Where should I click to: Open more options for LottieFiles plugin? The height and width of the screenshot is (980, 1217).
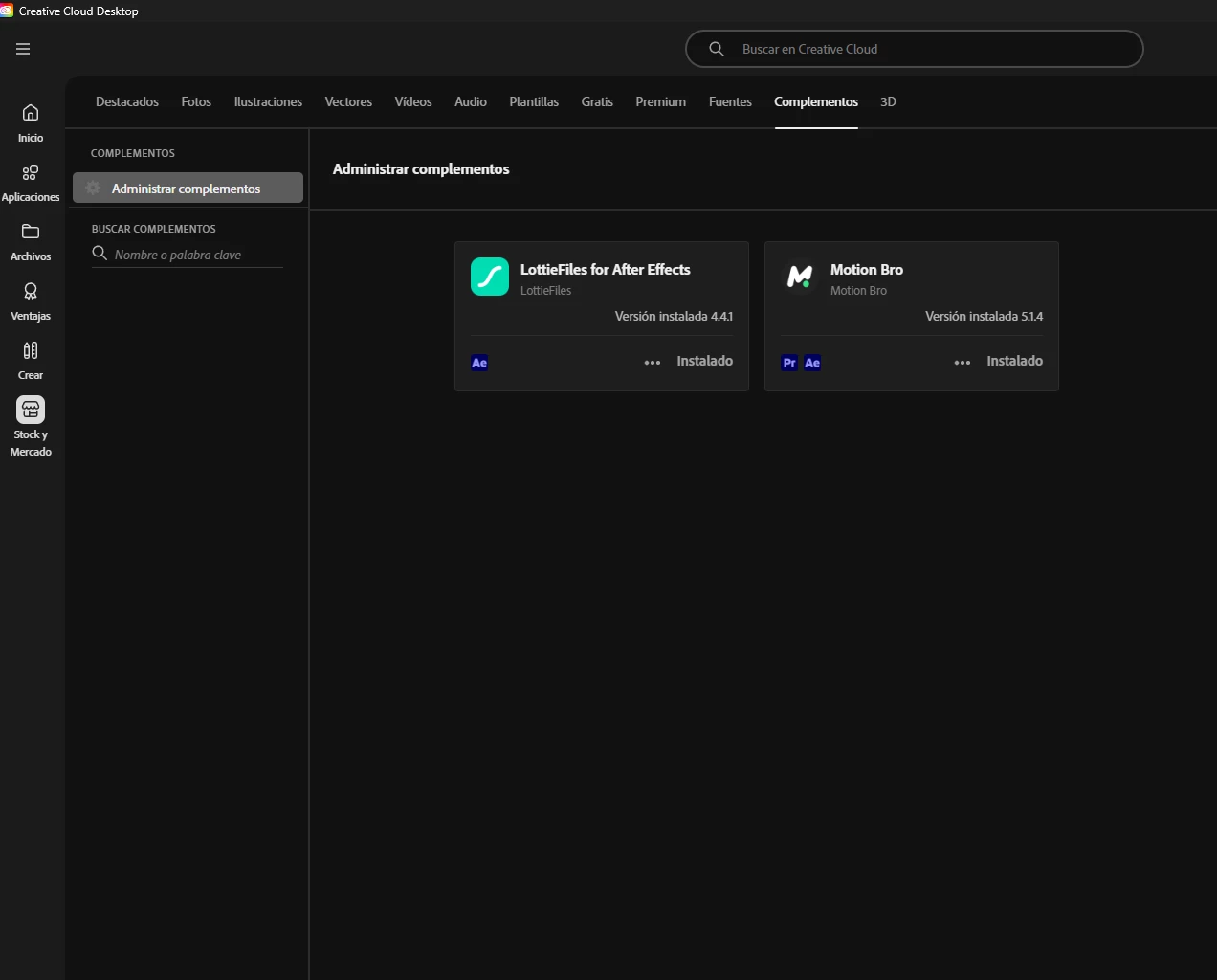tap(653, 363)
